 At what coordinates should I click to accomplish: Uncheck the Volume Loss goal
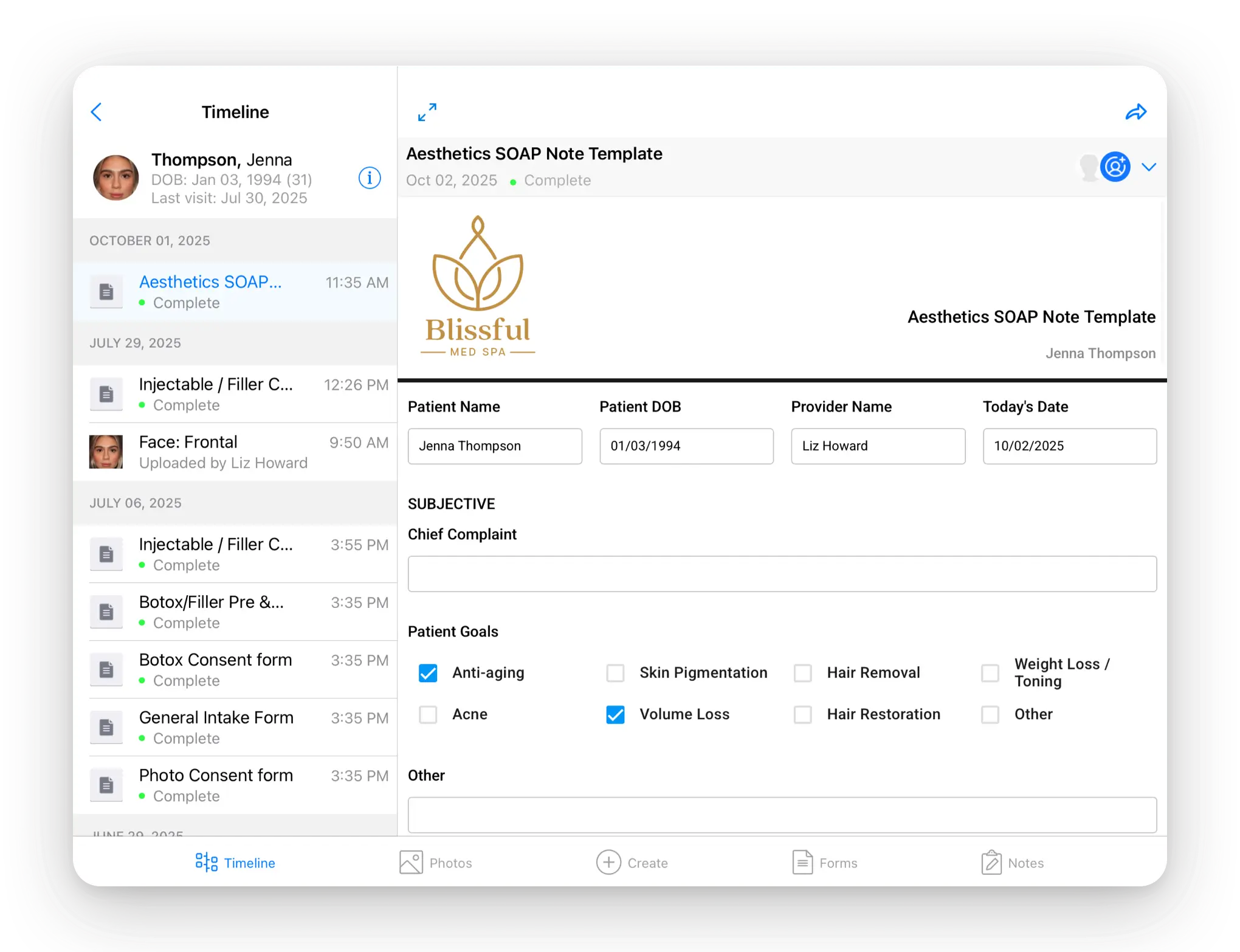click(x=615, y=714)
